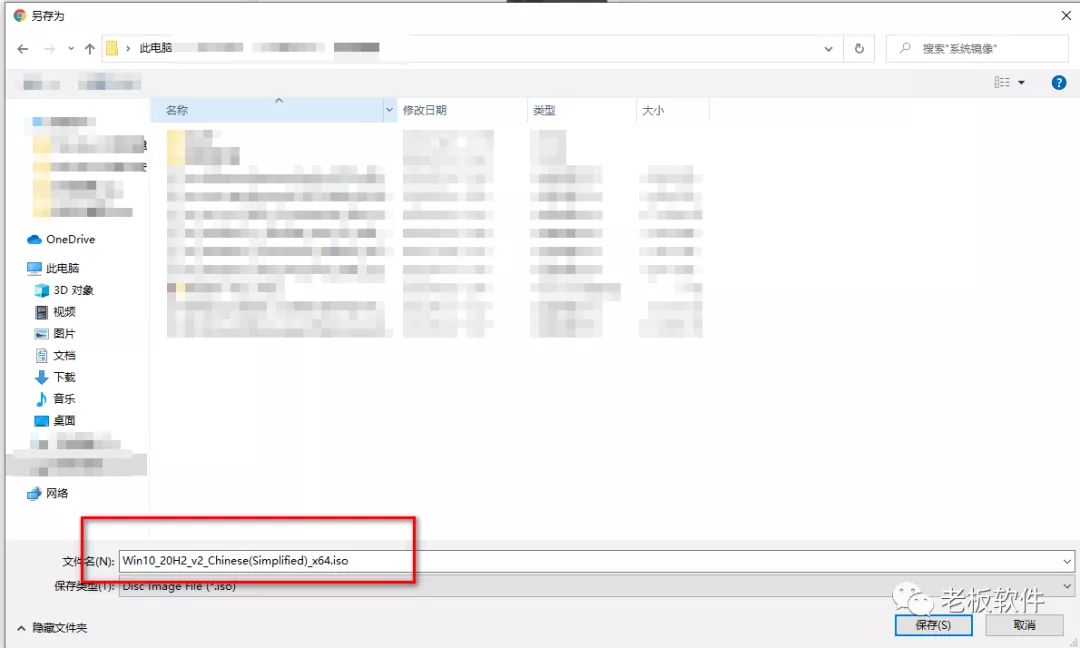1080x648 pixels.
Task: Go up one folder level
Action: tap(92, 47)
